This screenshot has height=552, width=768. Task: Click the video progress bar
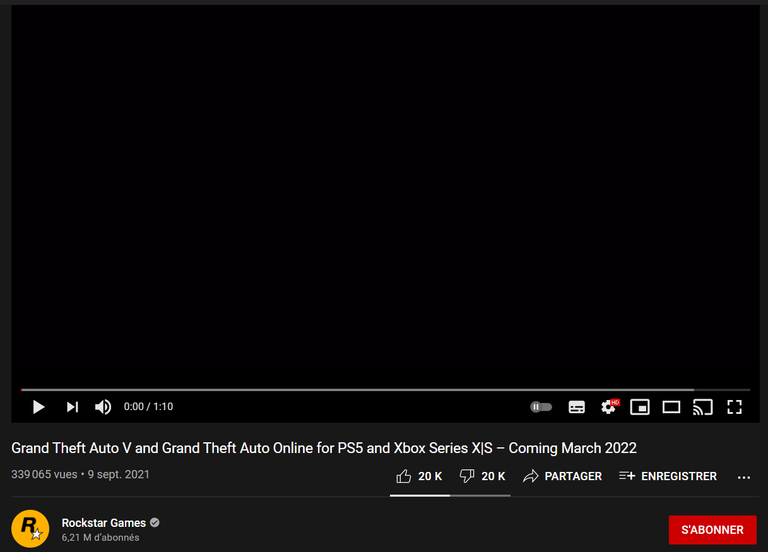coord(385,390)
